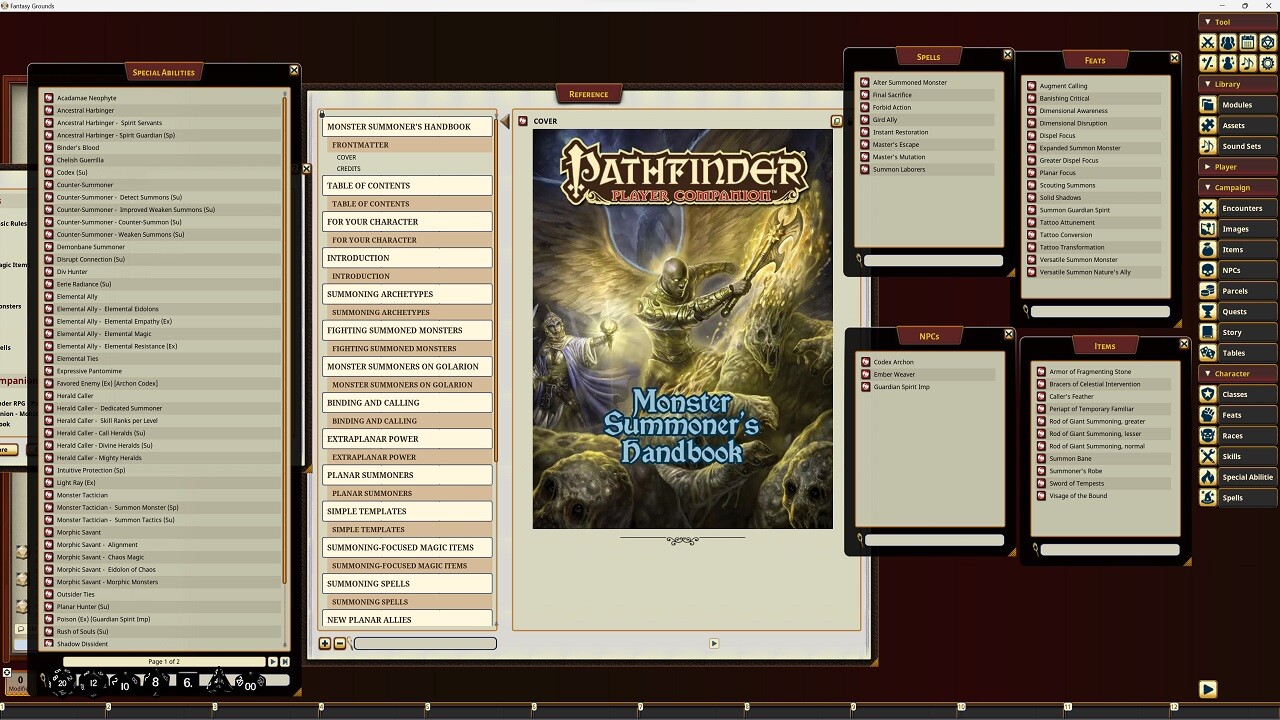Advance to page 2 with next-page arrow
This screenshot has width=1280, height=720.
(273, 661)
